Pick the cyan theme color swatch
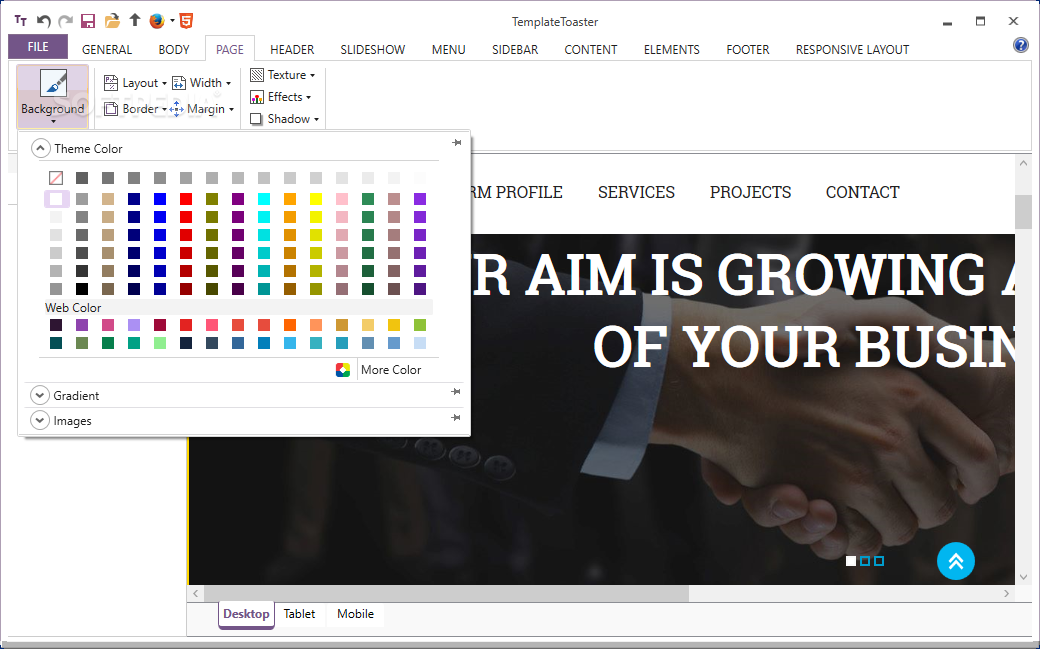 (264, 199)
